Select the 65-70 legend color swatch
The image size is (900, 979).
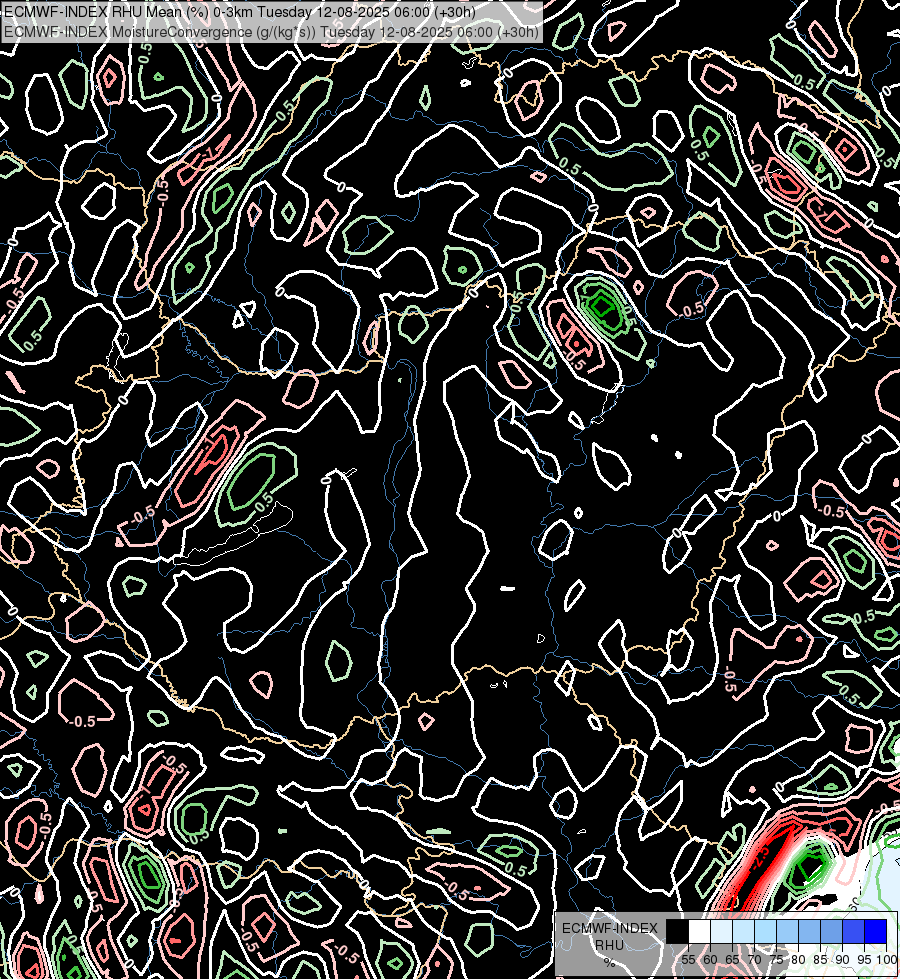pos(743,931)
